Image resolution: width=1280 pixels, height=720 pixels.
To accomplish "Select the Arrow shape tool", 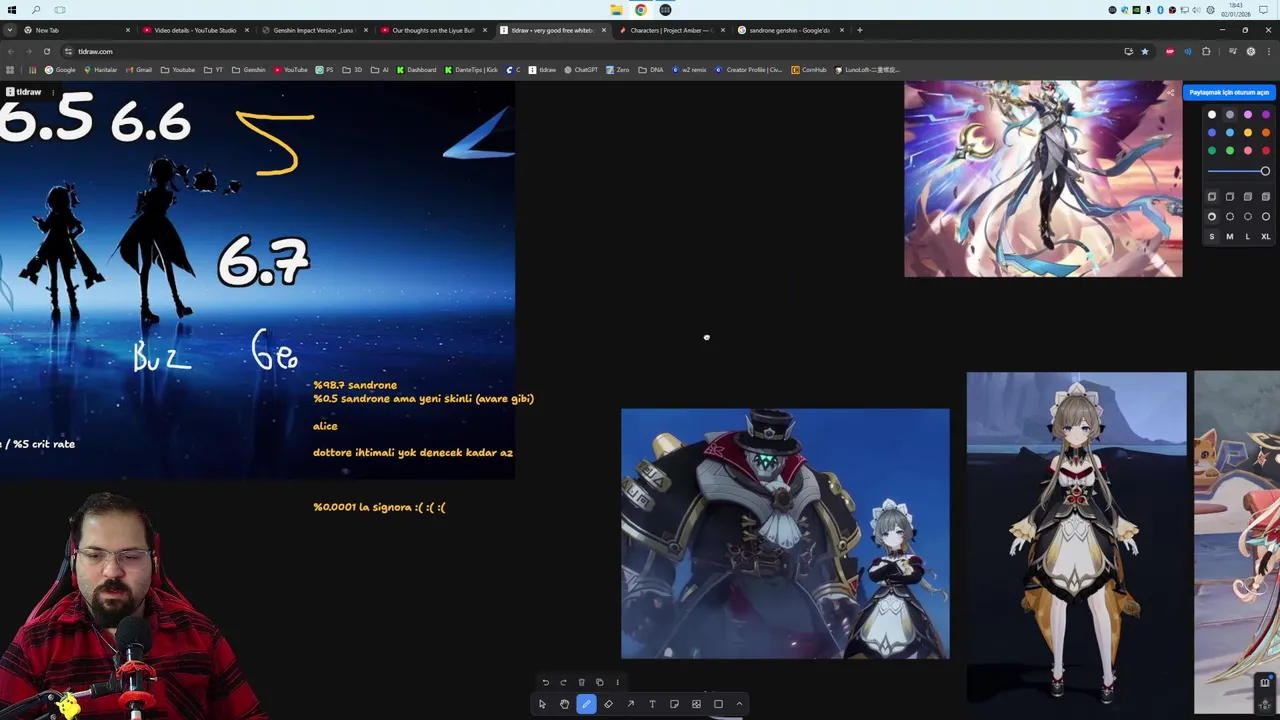I will pos(630,704).
